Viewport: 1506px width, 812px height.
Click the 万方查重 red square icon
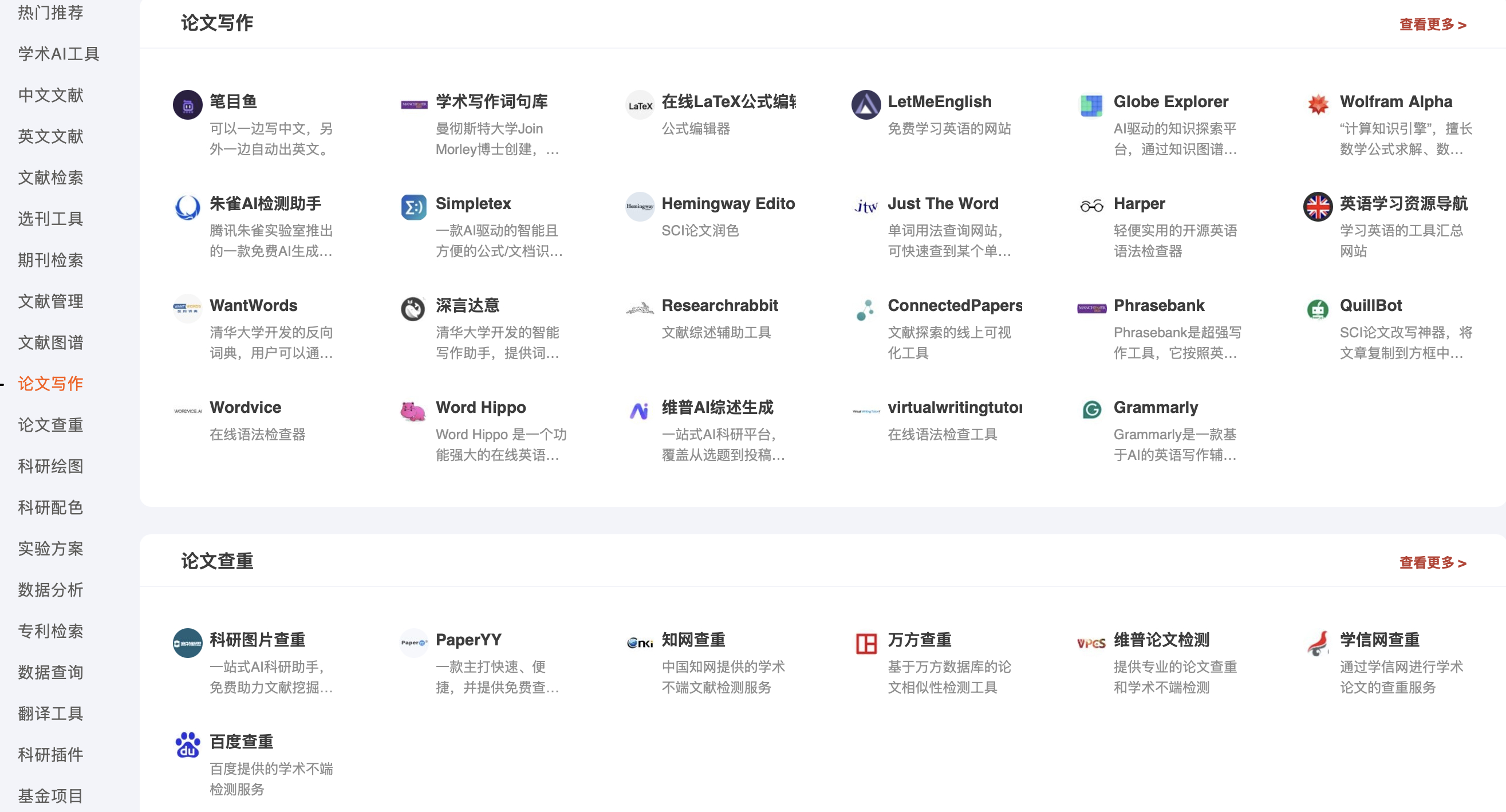(x=865, y=642)
